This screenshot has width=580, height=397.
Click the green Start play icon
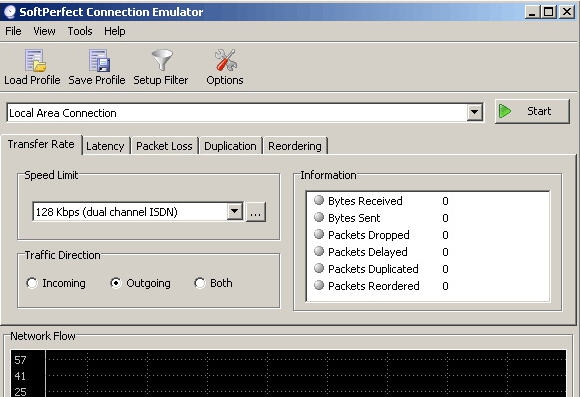click(505, 111)
